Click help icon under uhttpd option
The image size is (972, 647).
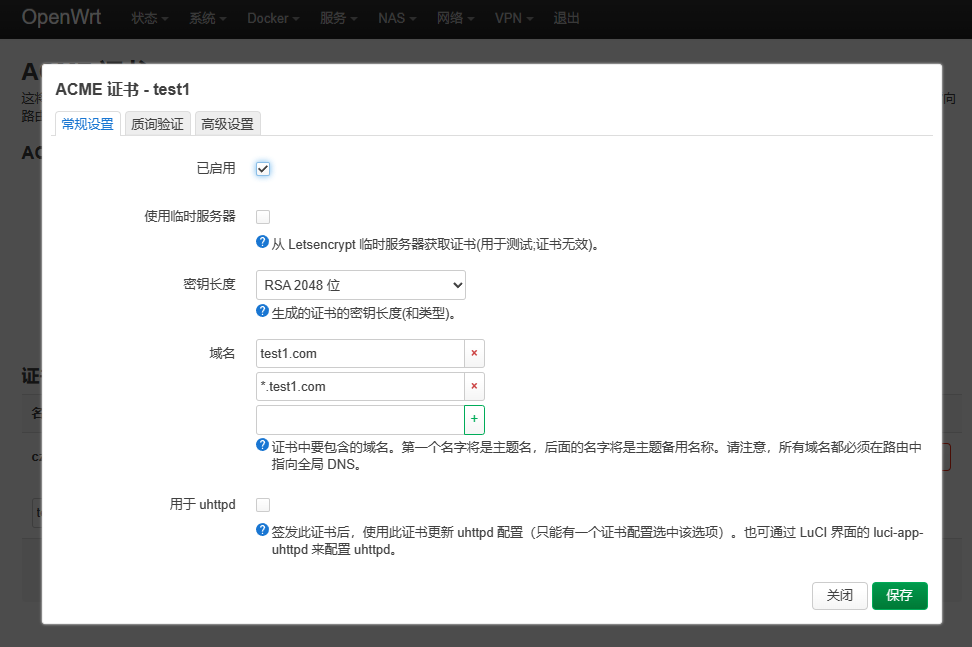point(263,530)
